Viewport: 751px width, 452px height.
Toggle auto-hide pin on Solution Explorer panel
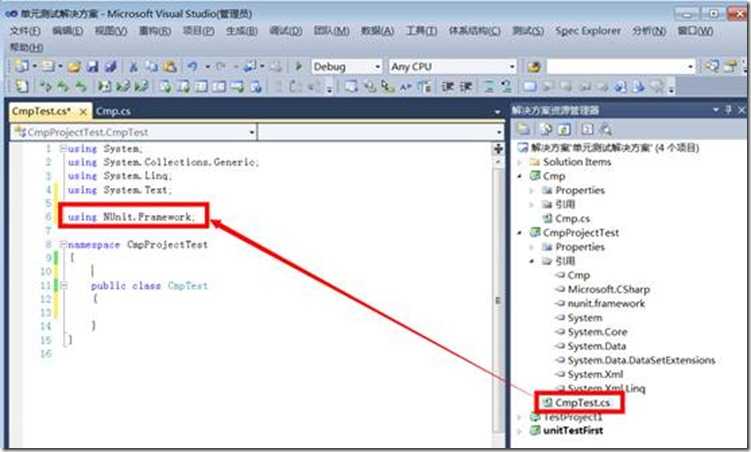pos(728,110)
